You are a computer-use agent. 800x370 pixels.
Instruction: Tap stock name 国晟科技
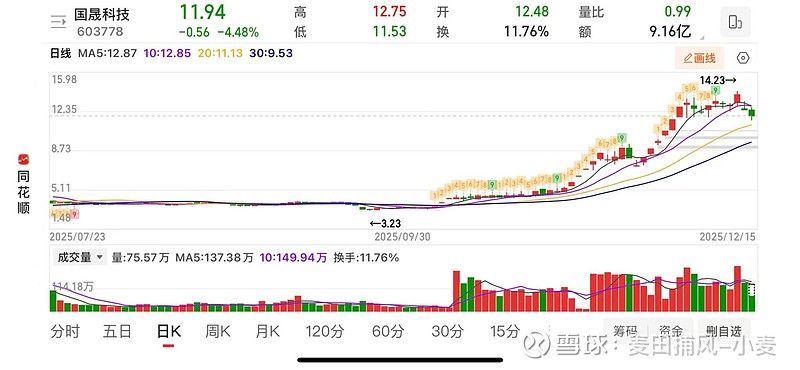102,14
